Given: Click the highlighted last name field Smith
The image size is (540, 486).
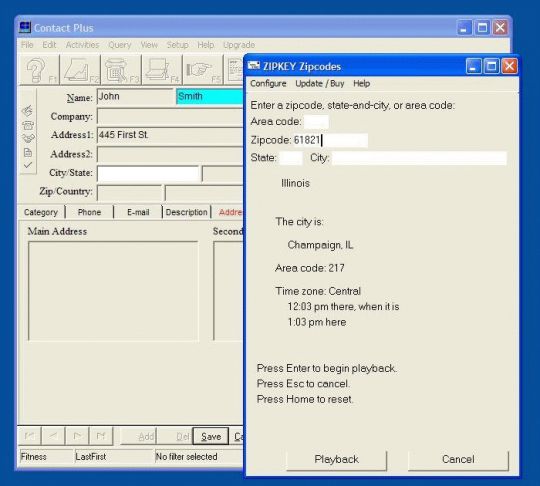Looking at the screenshot, I should (210, 96).
